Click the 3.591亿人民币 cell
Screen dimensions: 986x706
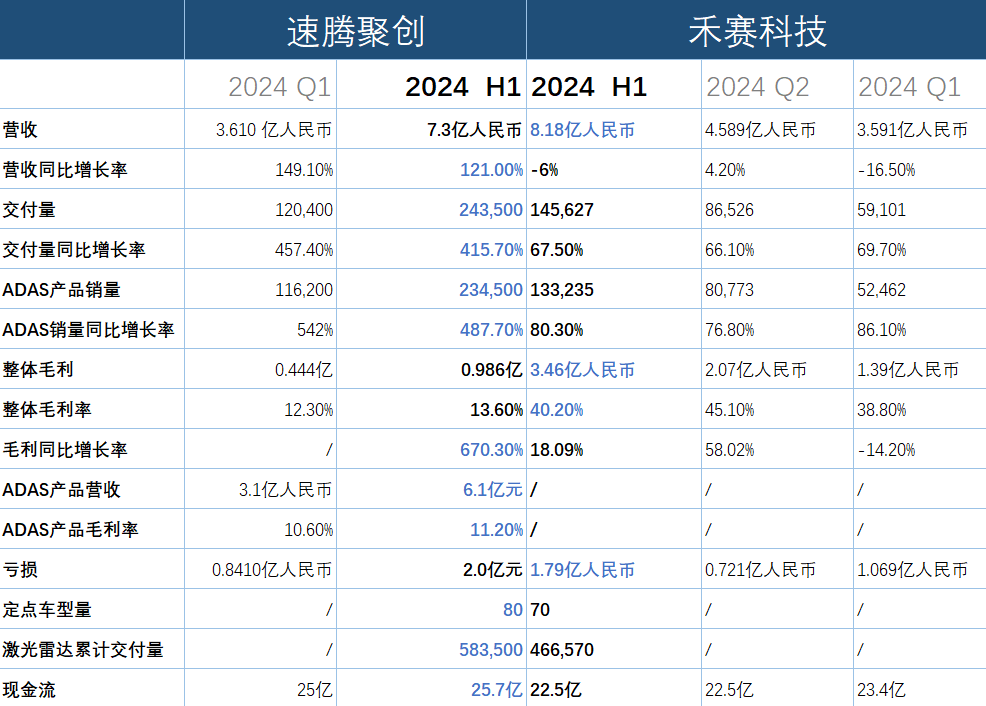[920, 130]
